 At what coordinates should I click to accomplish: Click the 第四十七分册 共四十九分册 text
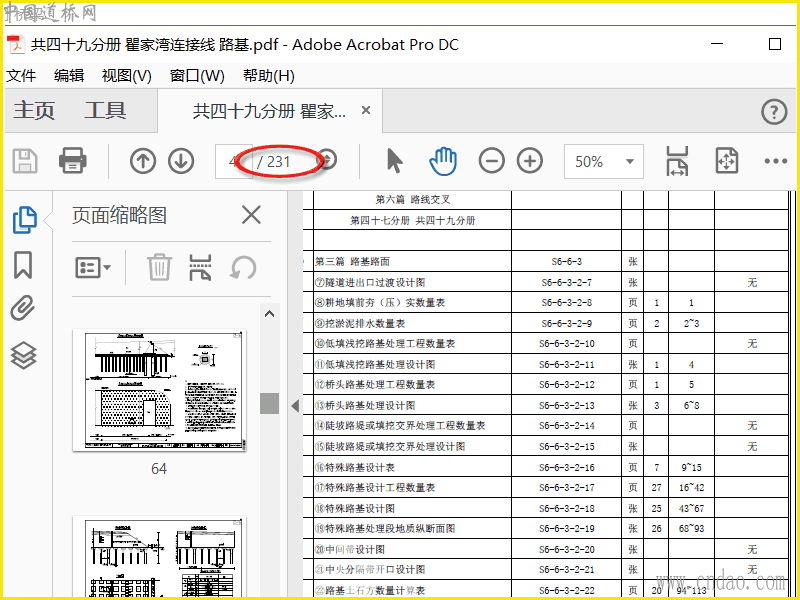point(412,220)
